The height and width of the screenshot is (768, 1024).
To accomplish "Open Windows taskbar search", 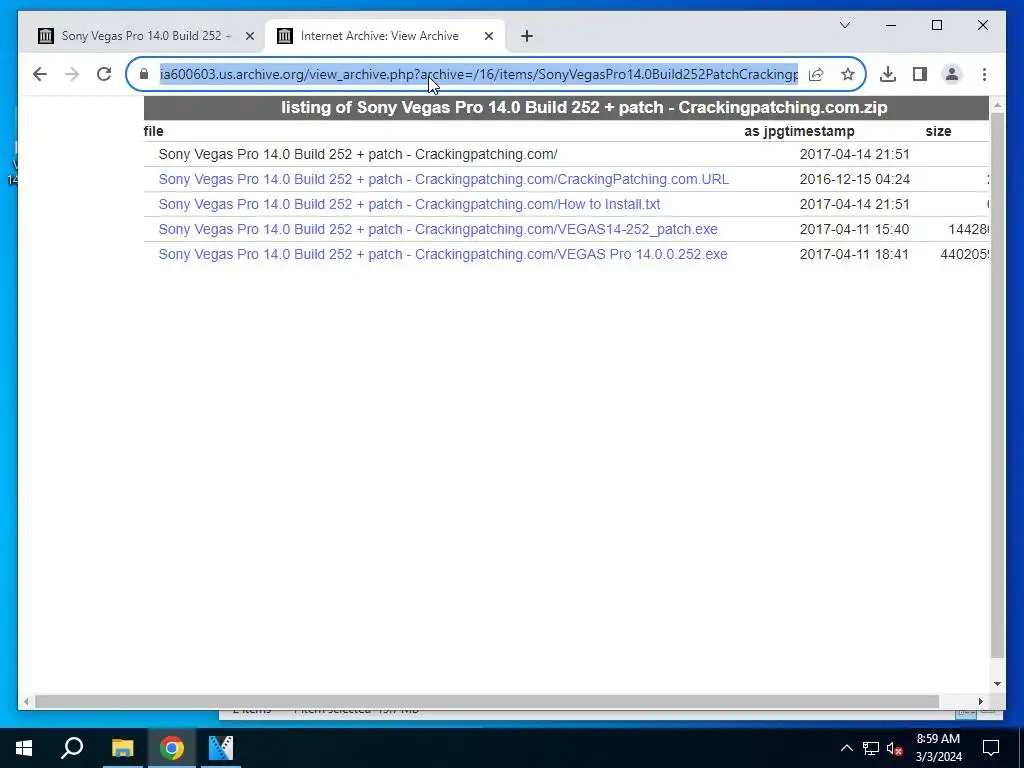I will point(72,748).
